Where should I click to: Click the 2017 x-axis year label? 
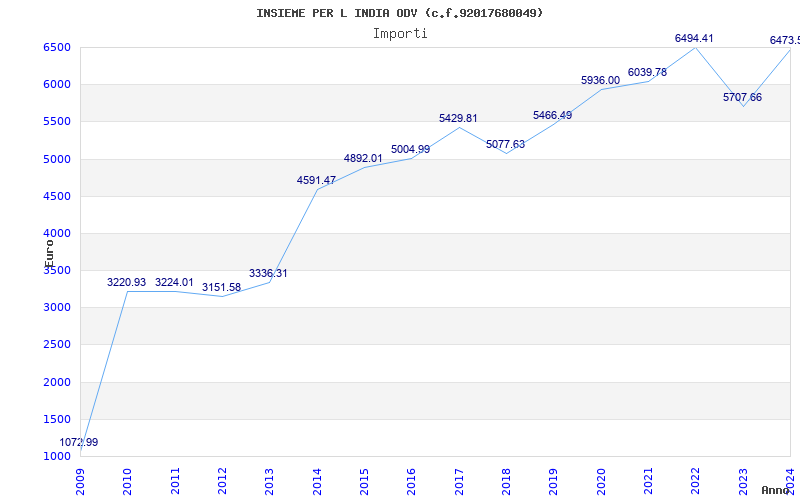459,482
